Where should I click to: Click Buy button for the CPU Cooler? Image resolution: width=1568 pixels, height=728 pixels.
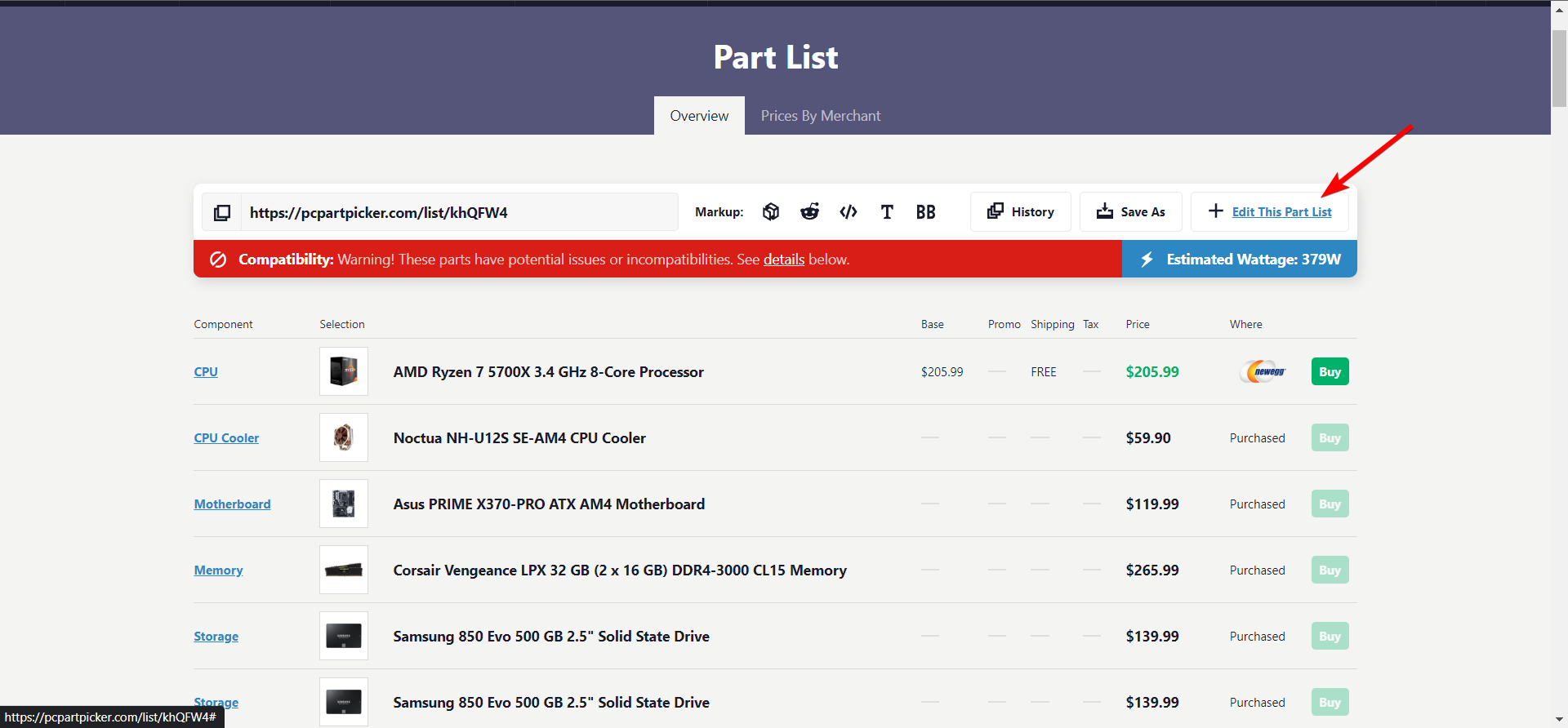click(x=1330, y=437)
